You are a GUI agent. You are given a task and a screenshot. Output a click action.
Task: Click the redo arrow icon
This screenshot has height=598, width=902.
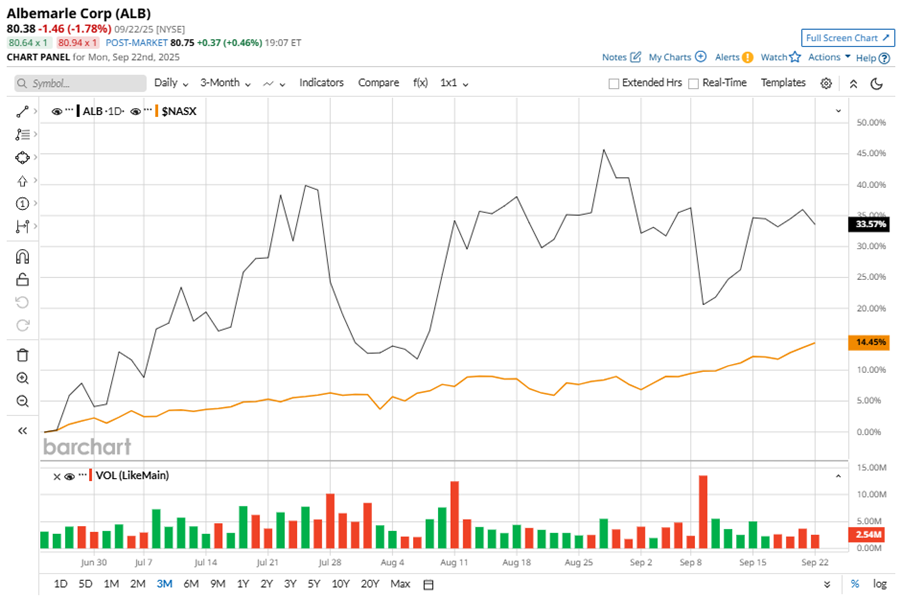click(x=22, y=325)
